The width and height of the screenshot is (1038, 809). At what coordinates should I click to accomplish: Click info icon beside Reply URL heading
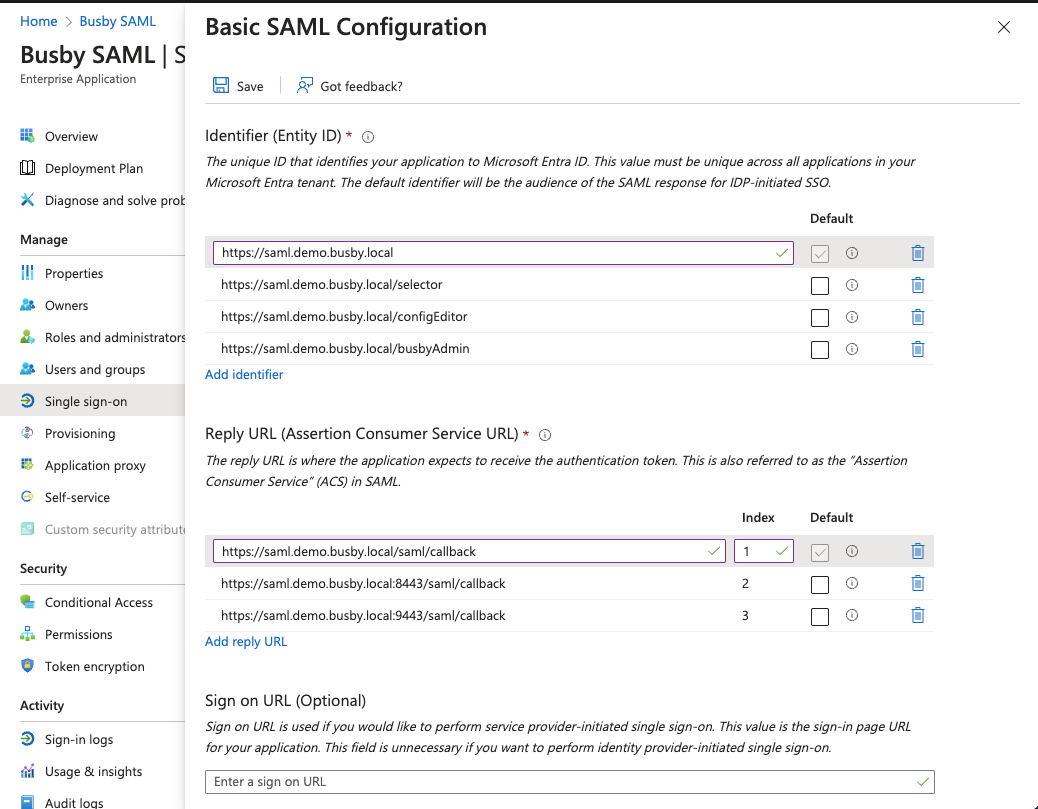(x=545, y=435)
